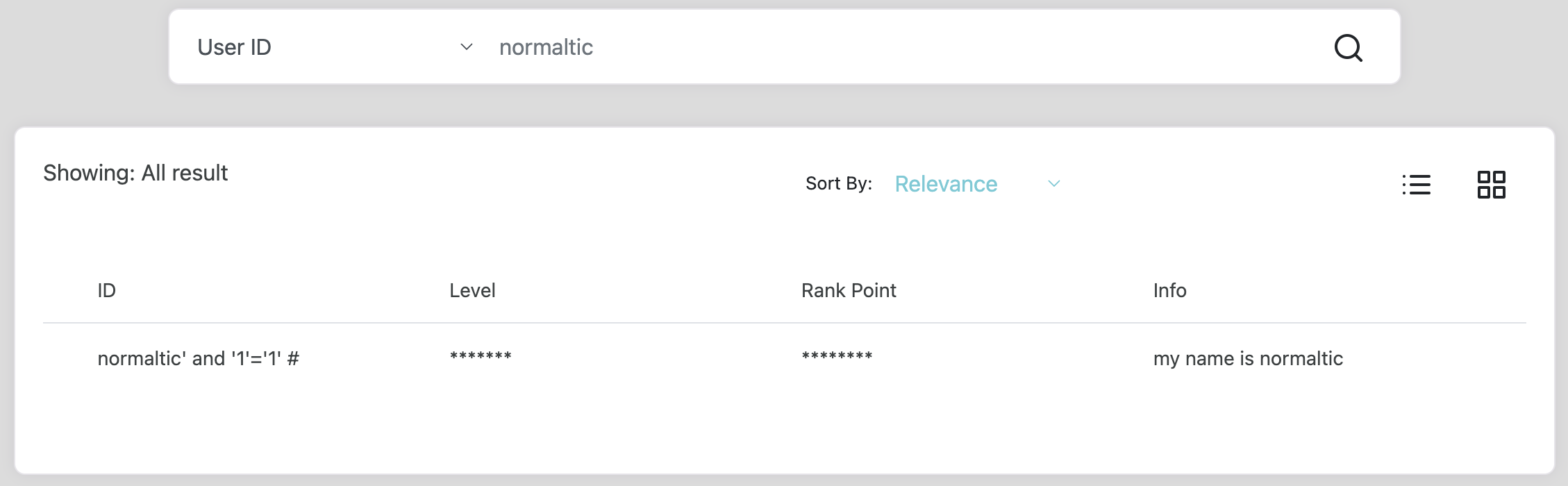Switch to list view layout icon
This screenshot has width=1568, height=486.
tap(1416, 185)
